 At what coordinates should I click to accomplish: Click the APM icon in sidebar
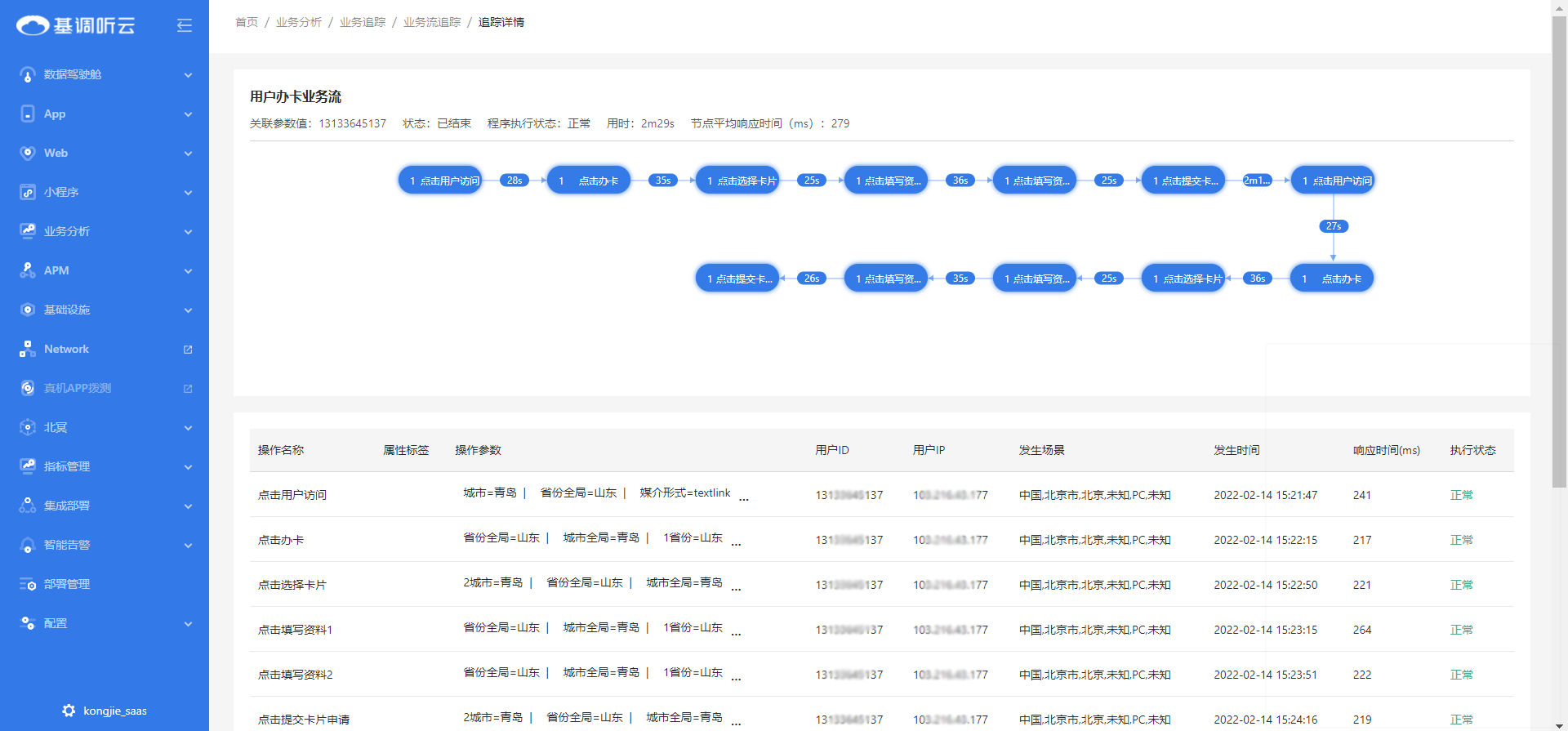coord(28,270)
